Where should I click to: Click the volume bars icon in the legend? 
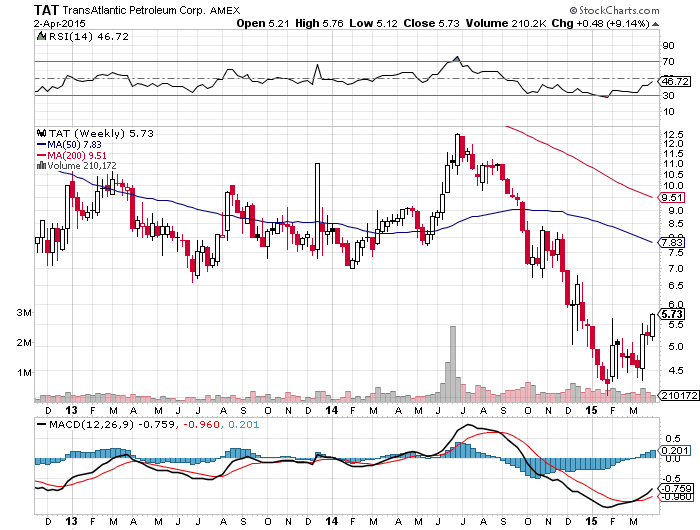41,166
